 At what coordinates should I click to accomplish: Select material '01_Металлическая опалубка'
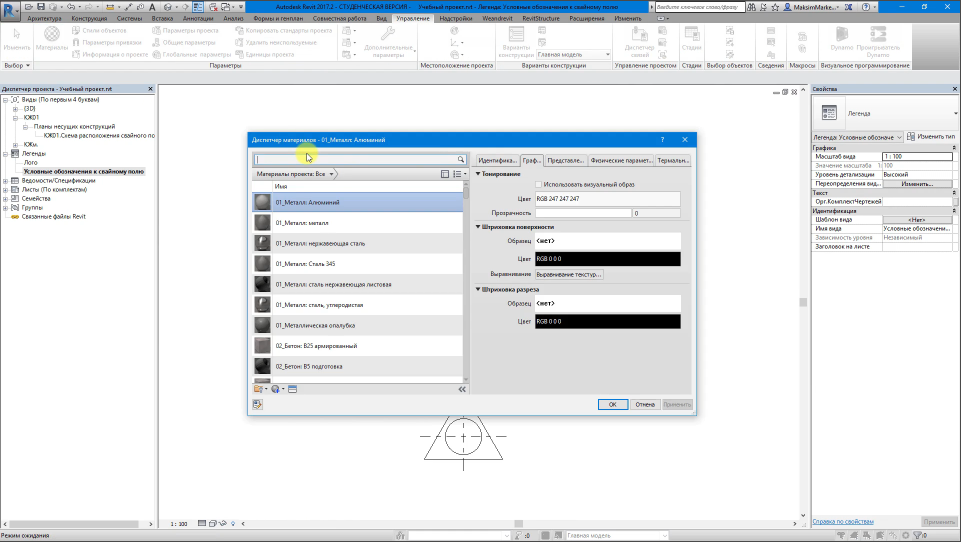(358, 326)
